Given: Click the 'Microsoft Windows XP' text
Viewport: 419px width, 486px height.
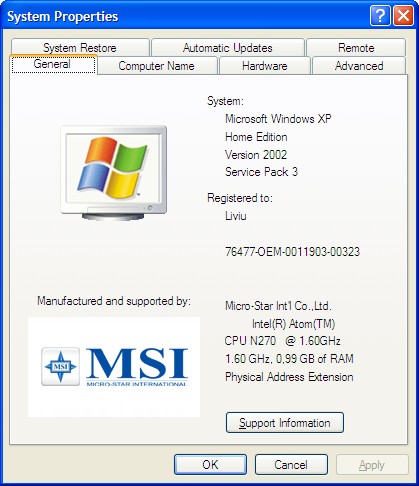Looking at the screenshot, I should click(x=278, y=119).
